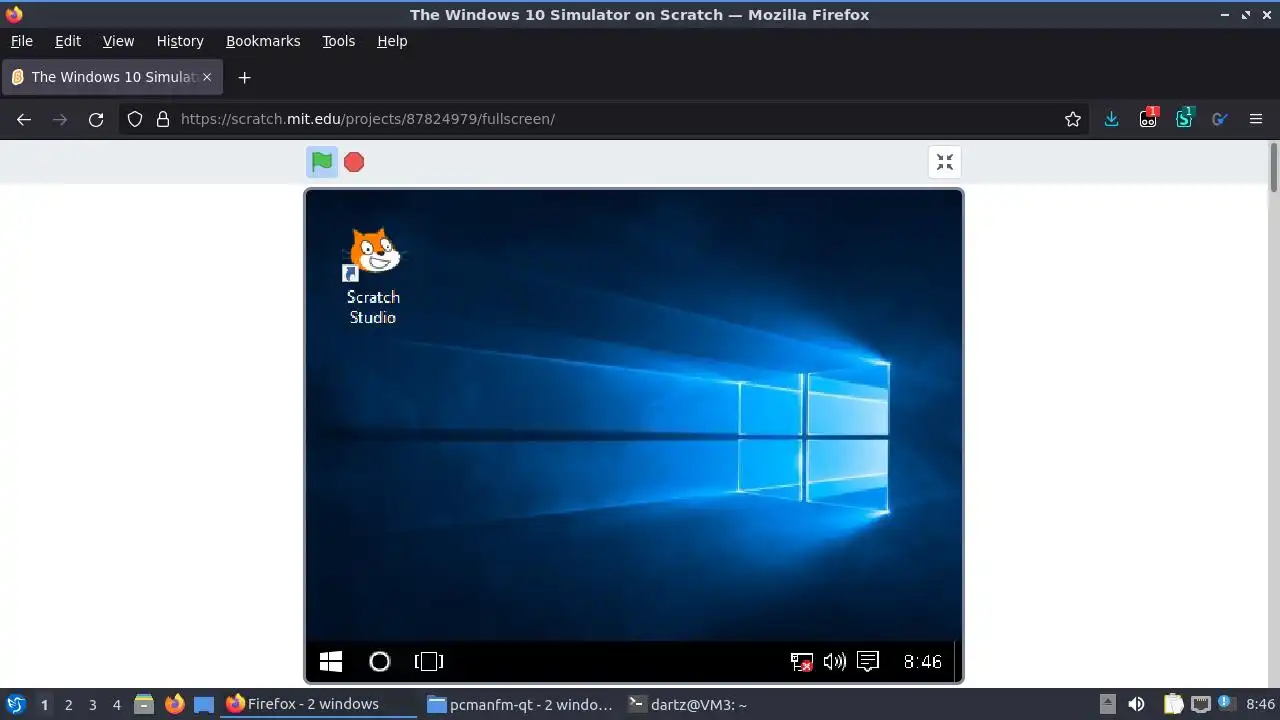Exit fullscreen mode using the shrink arrows button
1280x720 pixels.
(945, 162)
